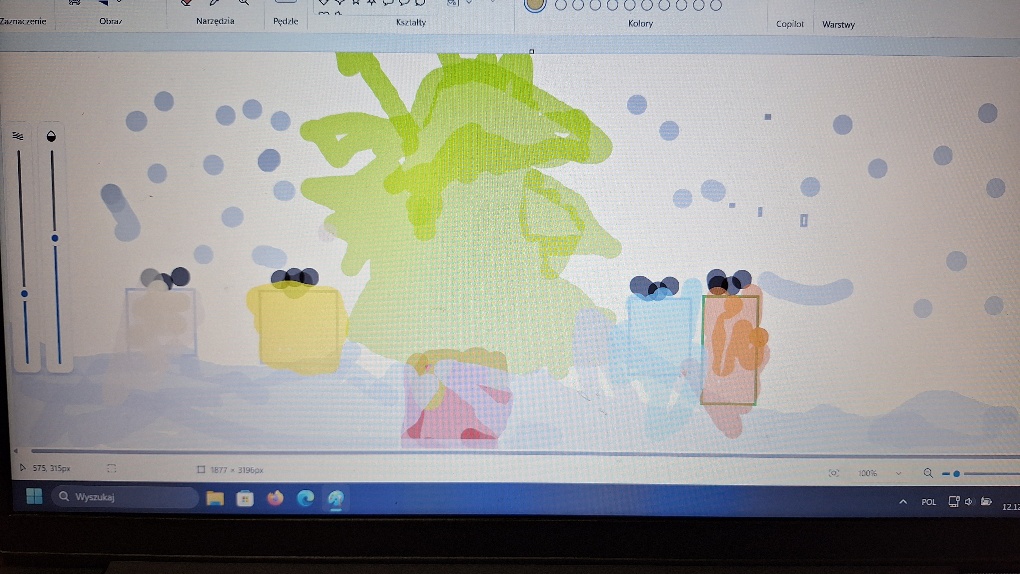Open the Copilot panel in the ribbon

790,24
